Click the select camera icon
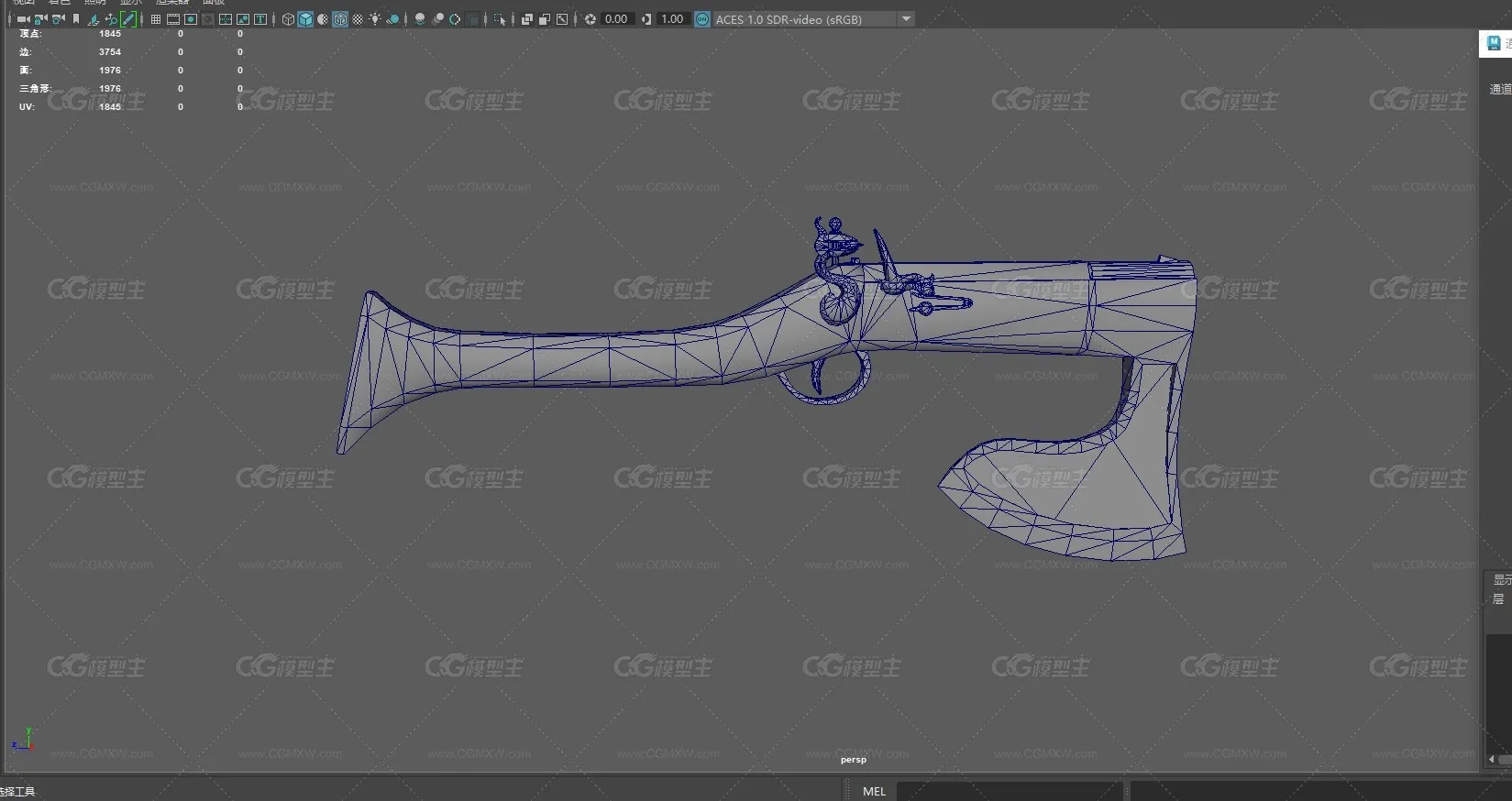 [23, 19]
